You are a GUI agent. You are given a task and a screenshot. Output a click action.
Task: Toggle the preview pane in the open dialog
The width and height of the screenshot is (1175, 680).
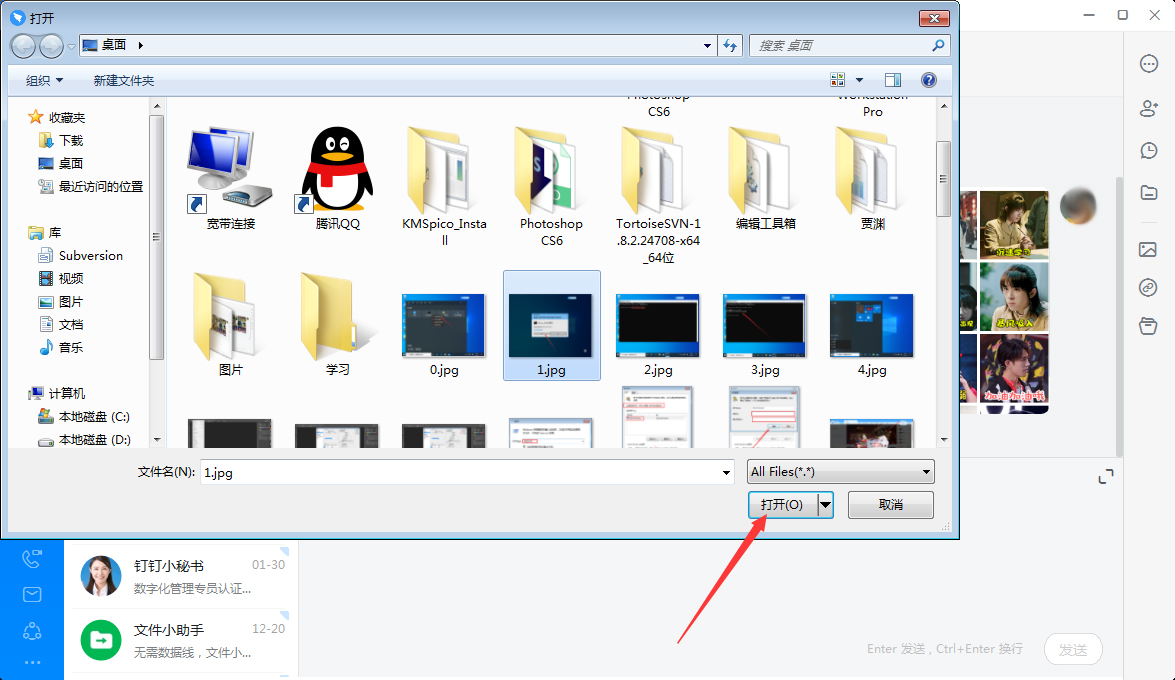point(893,79)
